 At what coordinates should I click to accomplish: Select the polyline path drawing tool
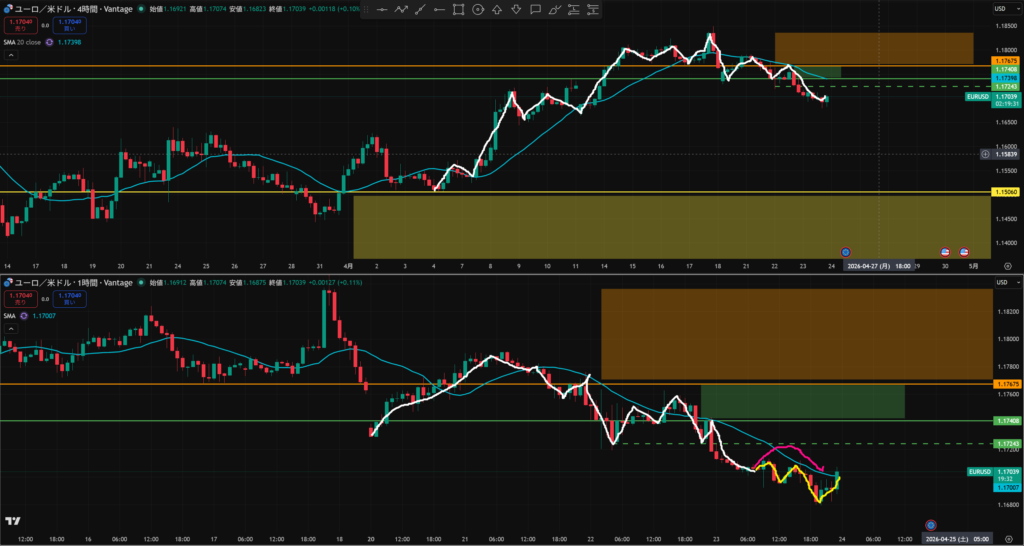[x=401, y=10]
